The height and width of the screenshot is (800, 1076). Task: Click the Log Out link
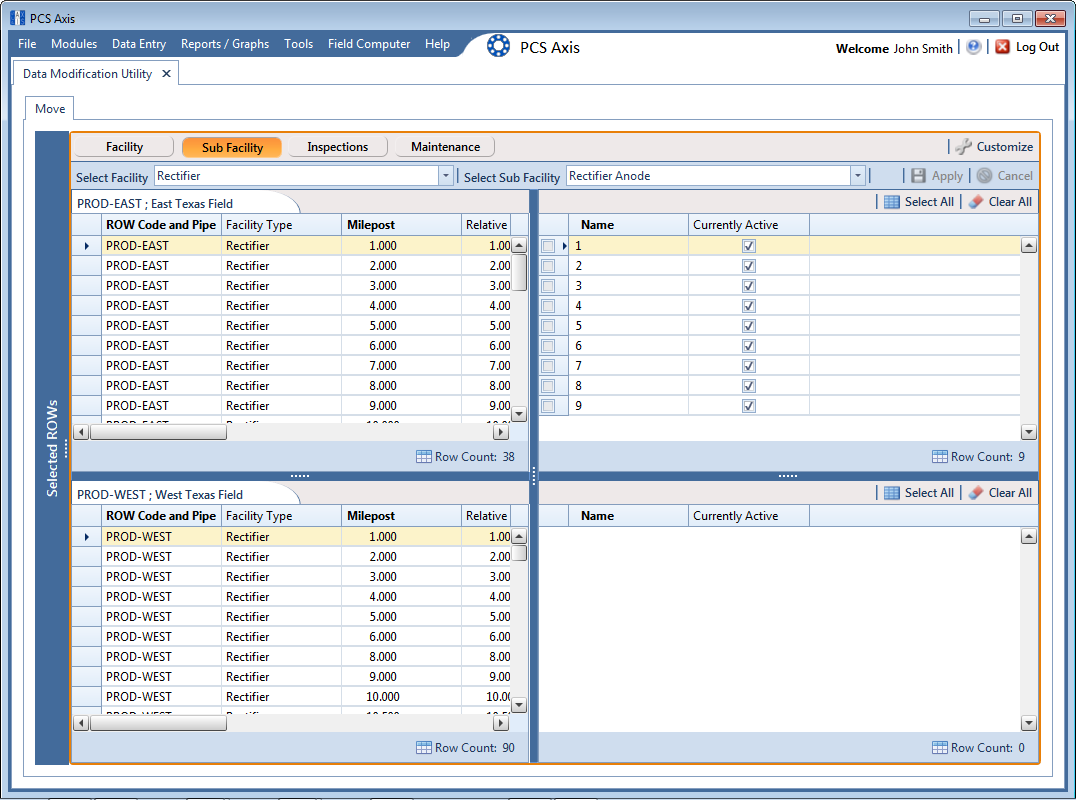tap(1038, 47)
